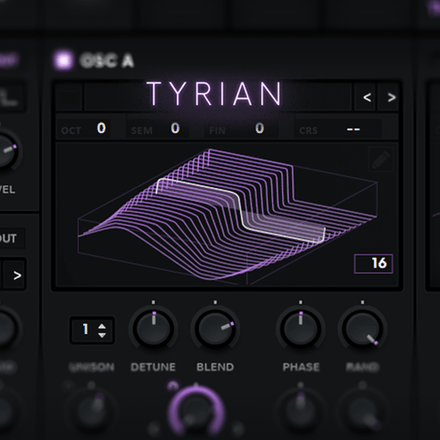
Task: Select previous wavetable with left arrow
Action: tap(367, 97)
